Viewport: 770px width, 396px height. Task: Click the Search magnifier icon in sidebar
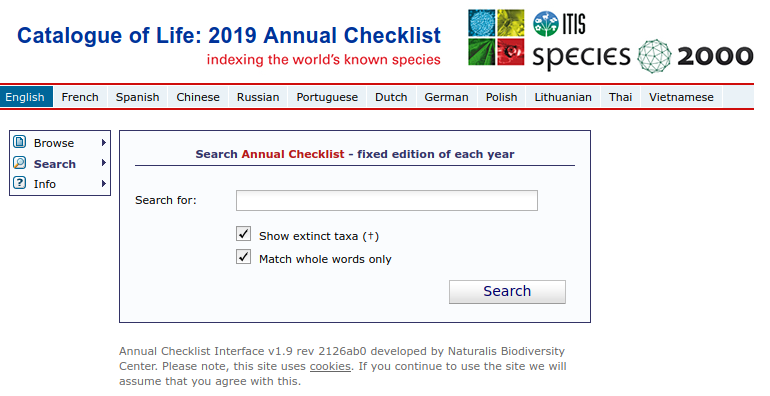20,163
